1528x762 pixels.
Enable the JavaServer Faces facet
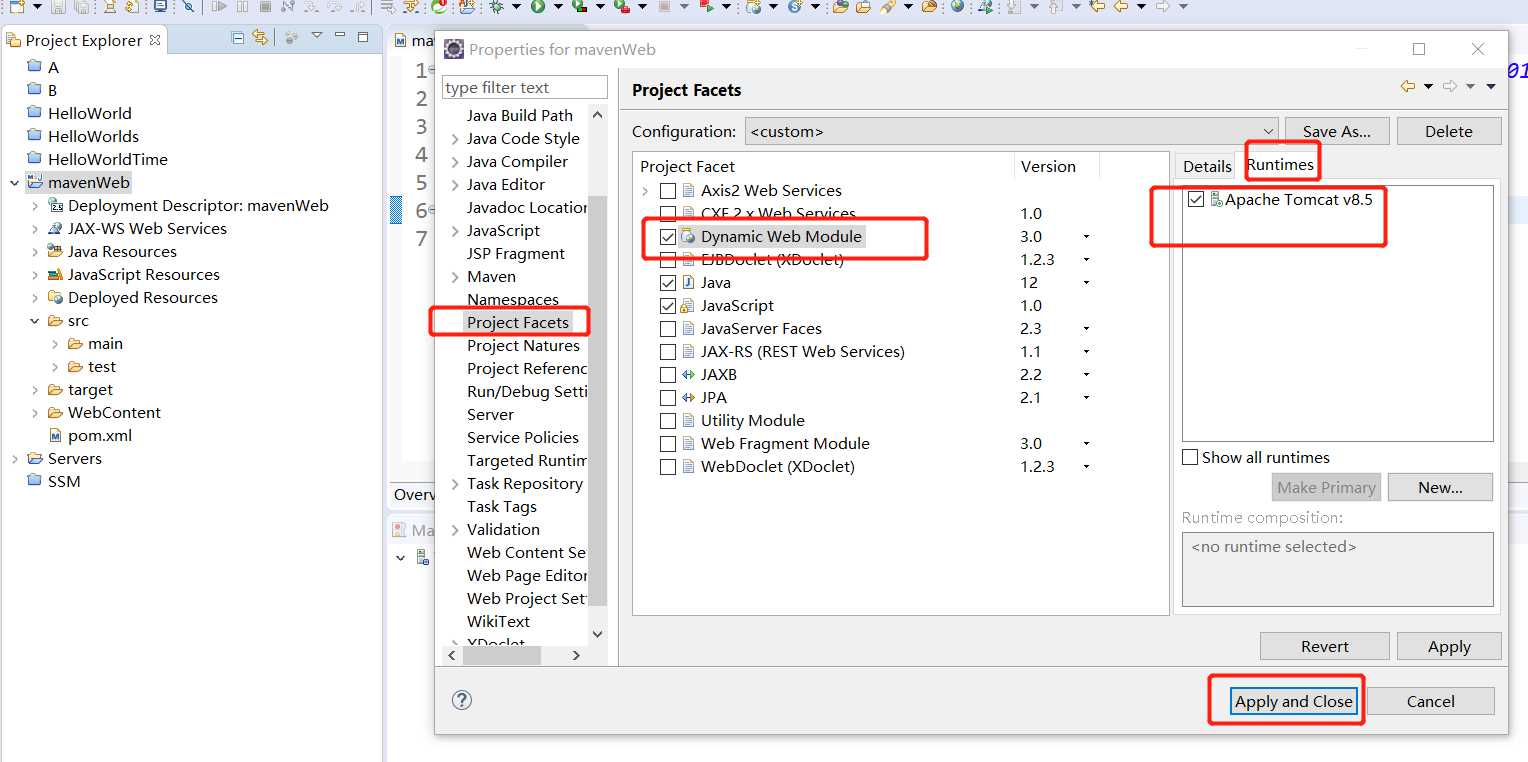click(668, 329)
